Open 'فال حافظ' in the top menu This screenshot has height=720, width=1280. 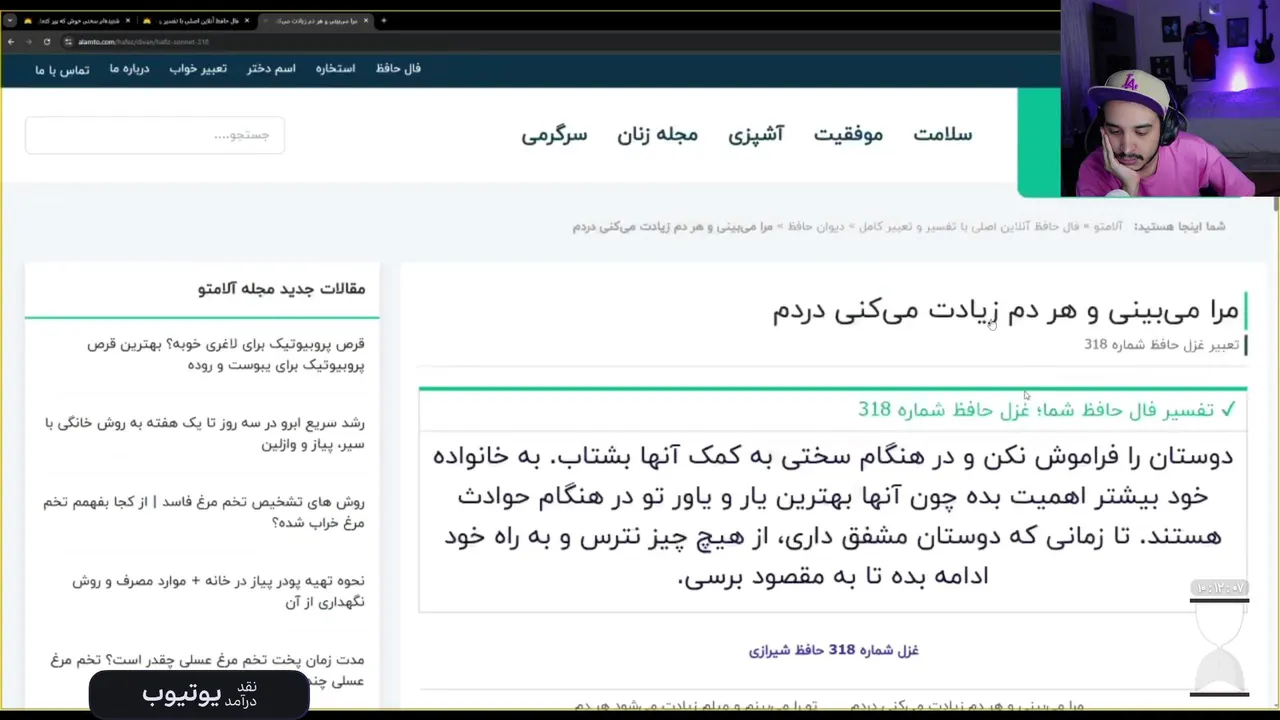pos(398,69)
